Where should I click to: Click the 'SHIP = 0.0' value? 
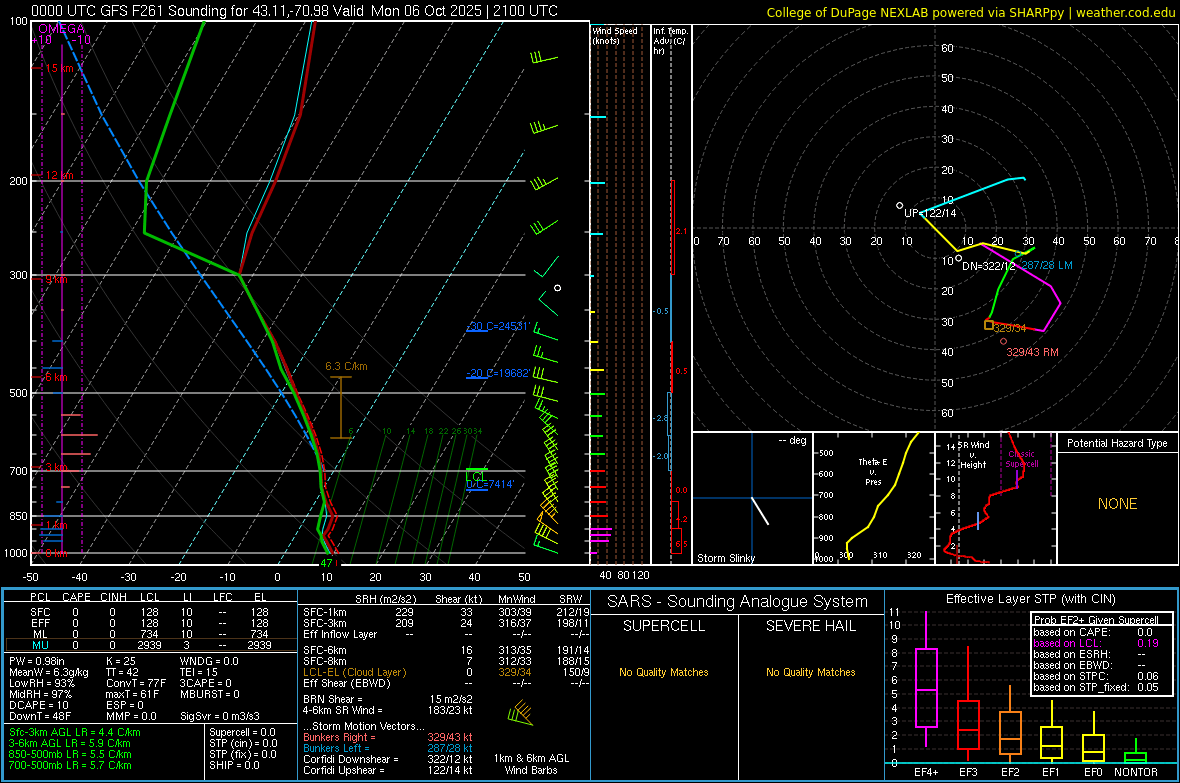coord(234,765)
